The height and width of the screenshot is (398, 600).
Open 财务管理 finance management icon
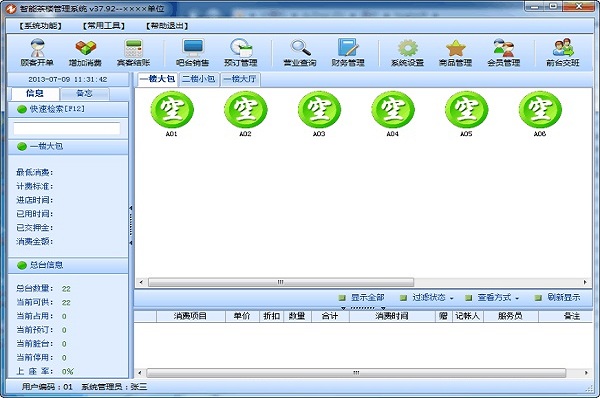(348, 52)
